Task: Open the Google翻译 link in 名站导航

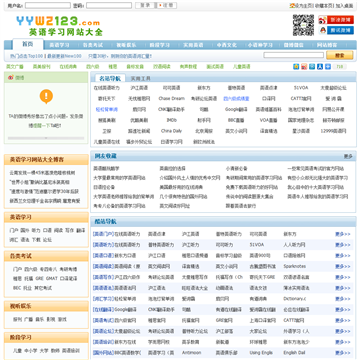Action: [x=236, y=109]
